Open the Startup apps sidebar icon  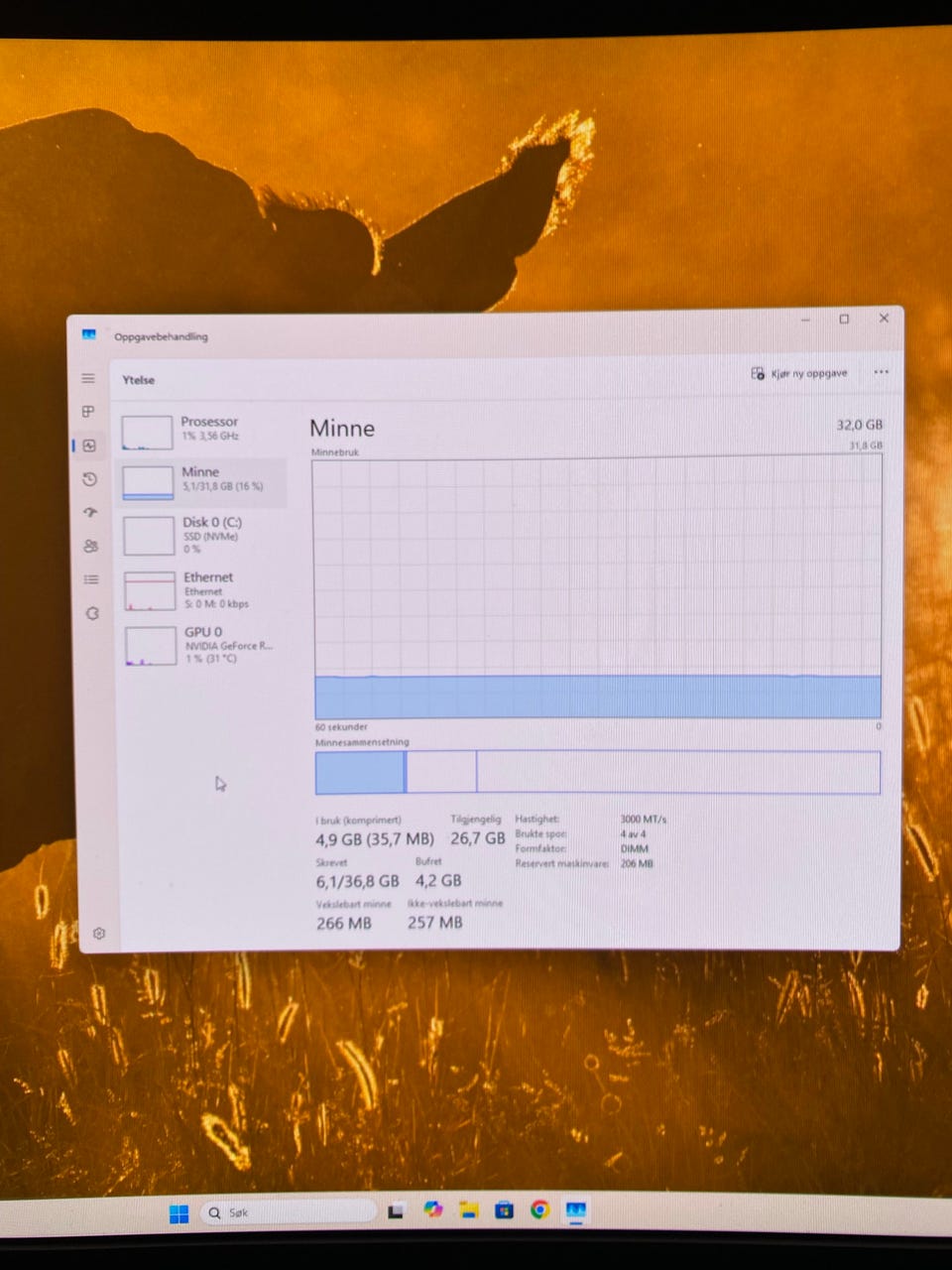(90, 513)
